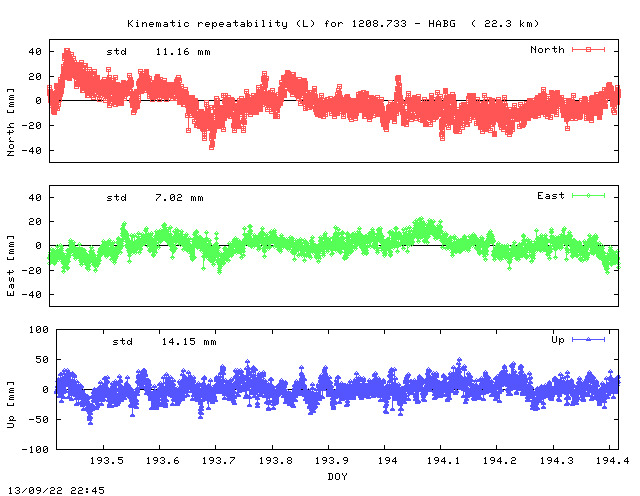Click the East legend marker line

click(x=588, y=196)
